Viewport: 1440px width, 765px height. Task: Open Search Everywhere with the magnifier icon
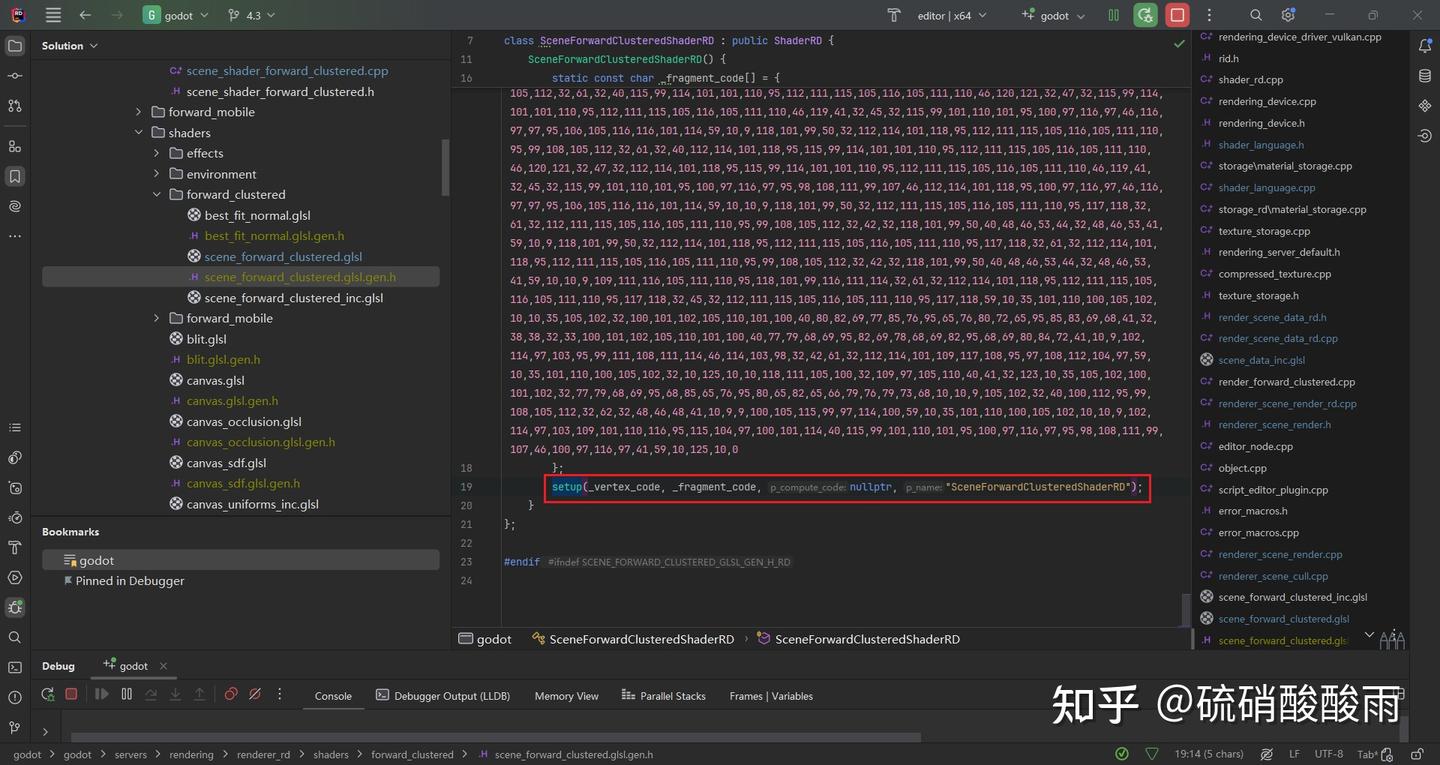click(x=1255, y=15)
